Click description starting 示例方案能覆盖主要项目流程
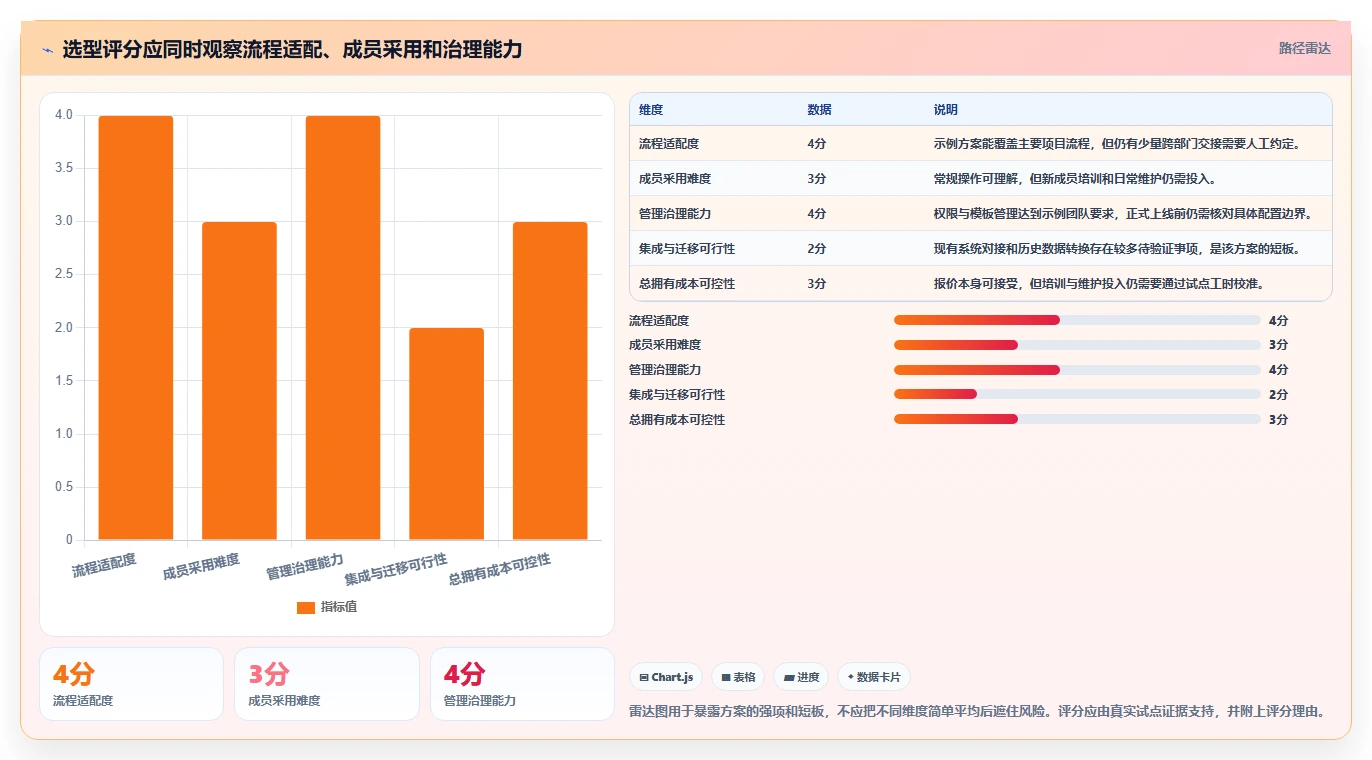Screen dimensions: 1372x760 pyautogui.click(x=1117, y=144)
